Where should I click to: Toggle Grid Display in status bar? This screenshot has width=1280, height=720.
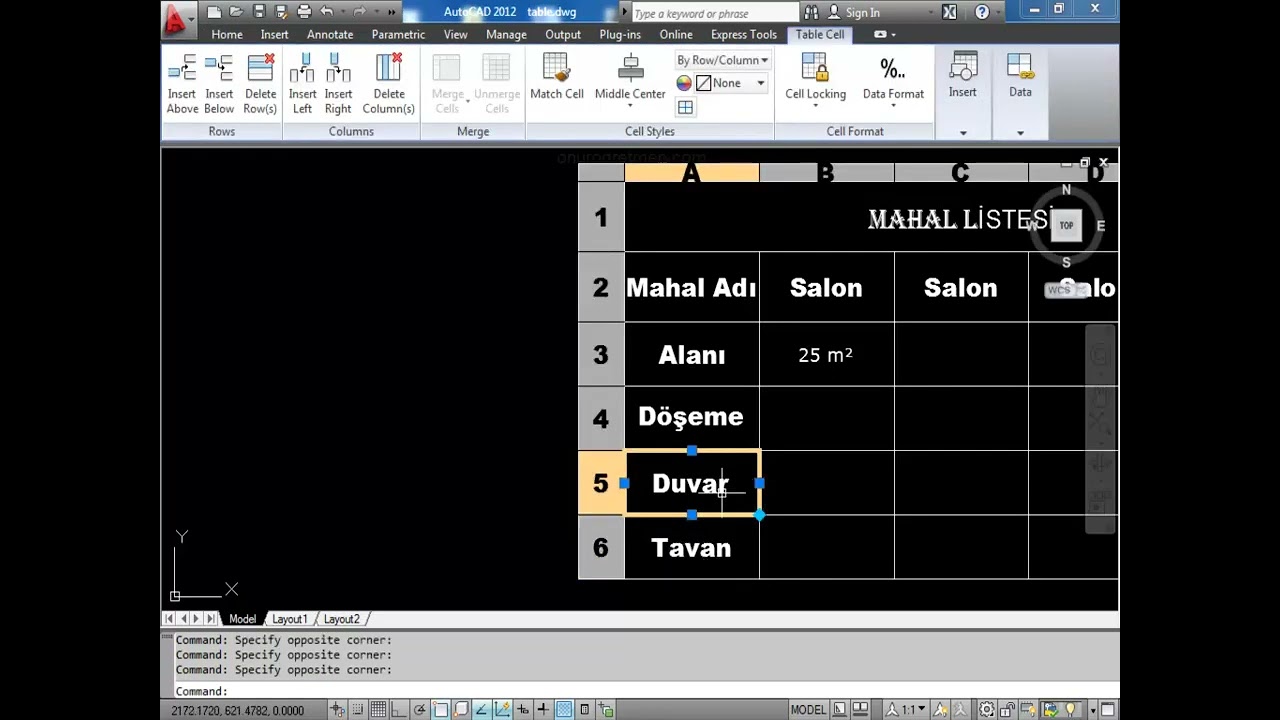(378, 710)
